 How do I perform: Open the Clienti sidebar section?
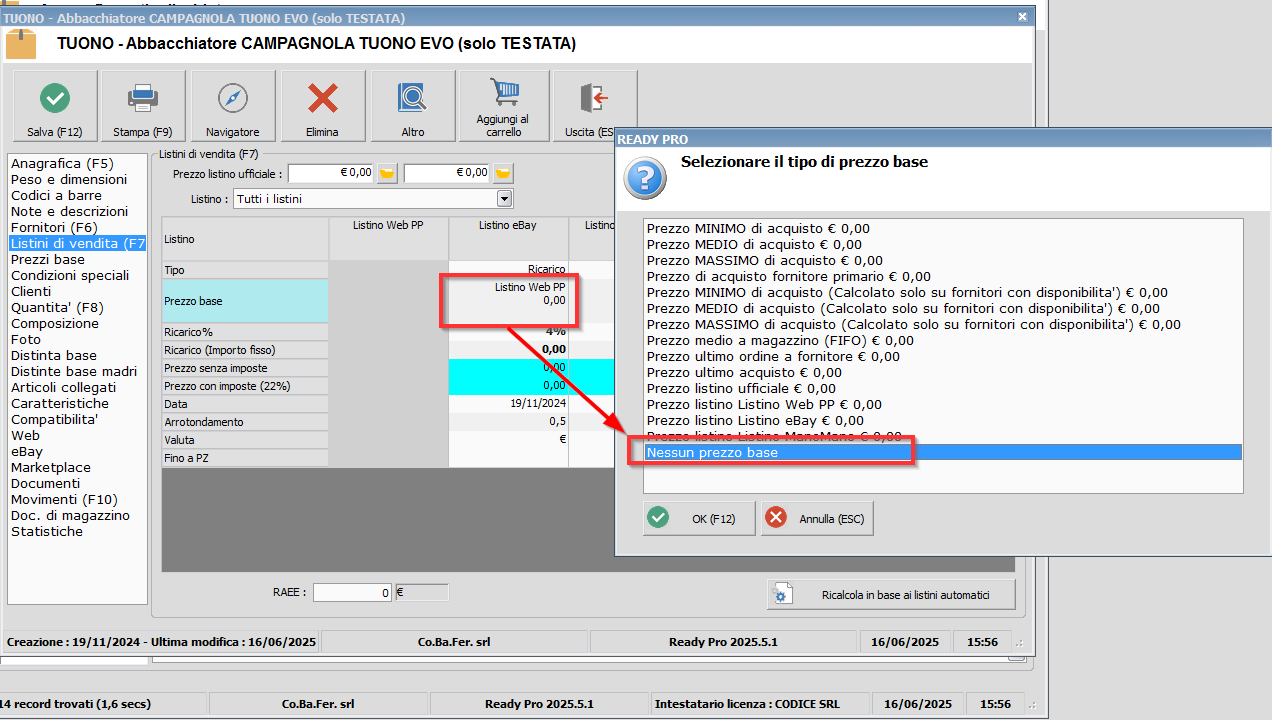(31, 291)
